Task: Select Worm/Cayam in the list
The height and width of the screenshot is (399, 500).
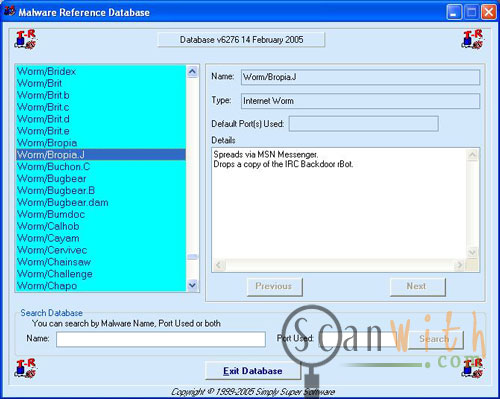Action: (101, 238)
